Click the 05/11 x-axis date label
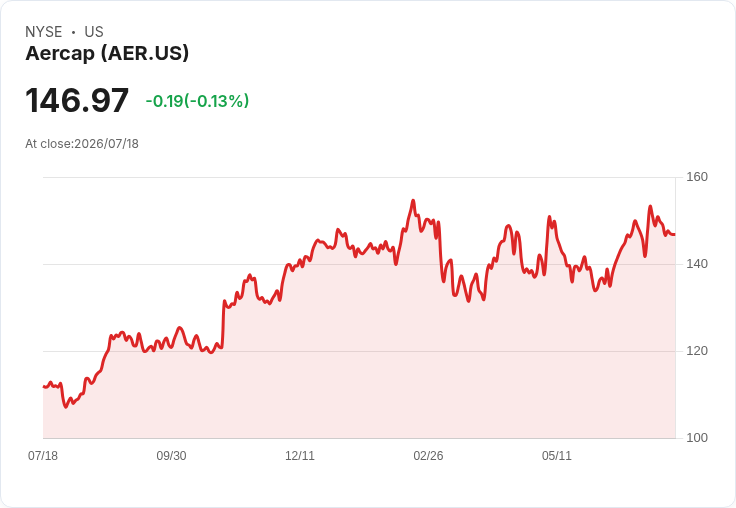 557,455
